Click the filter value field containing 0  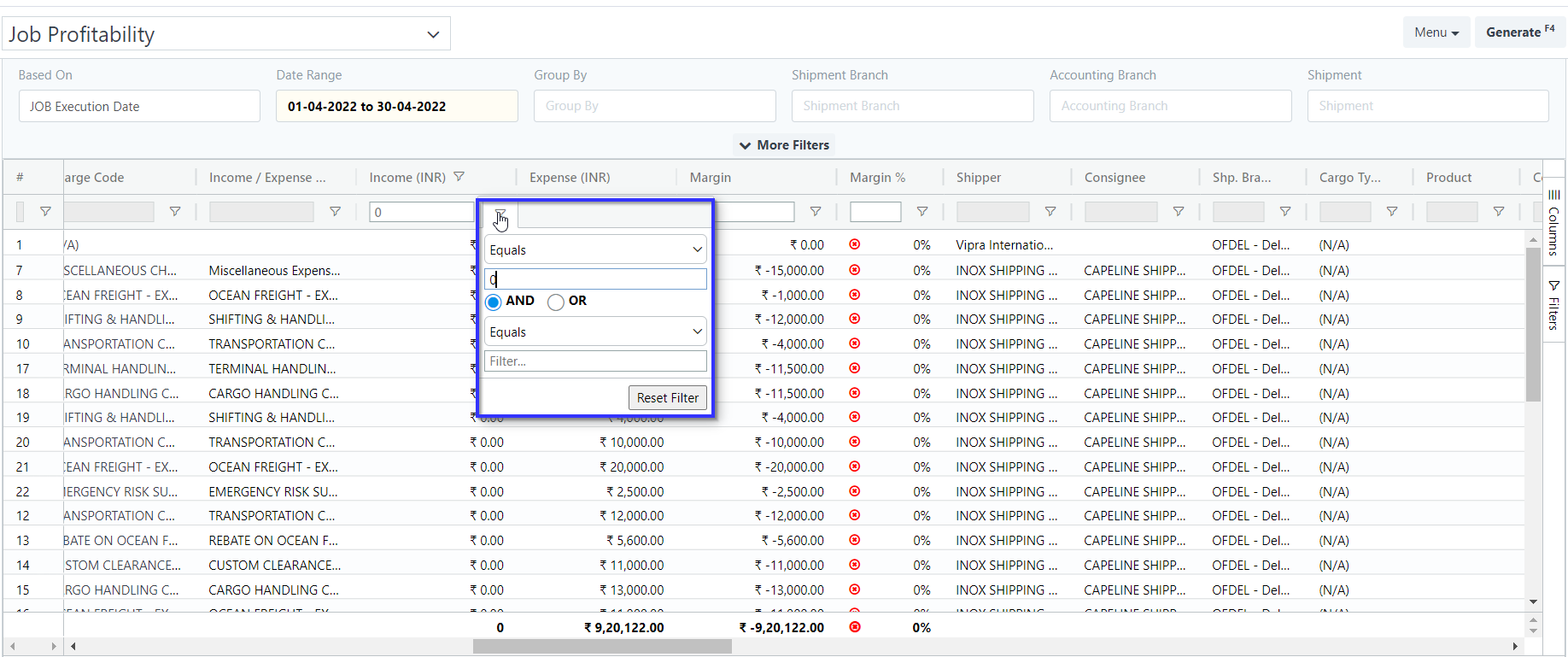[595, 279]
